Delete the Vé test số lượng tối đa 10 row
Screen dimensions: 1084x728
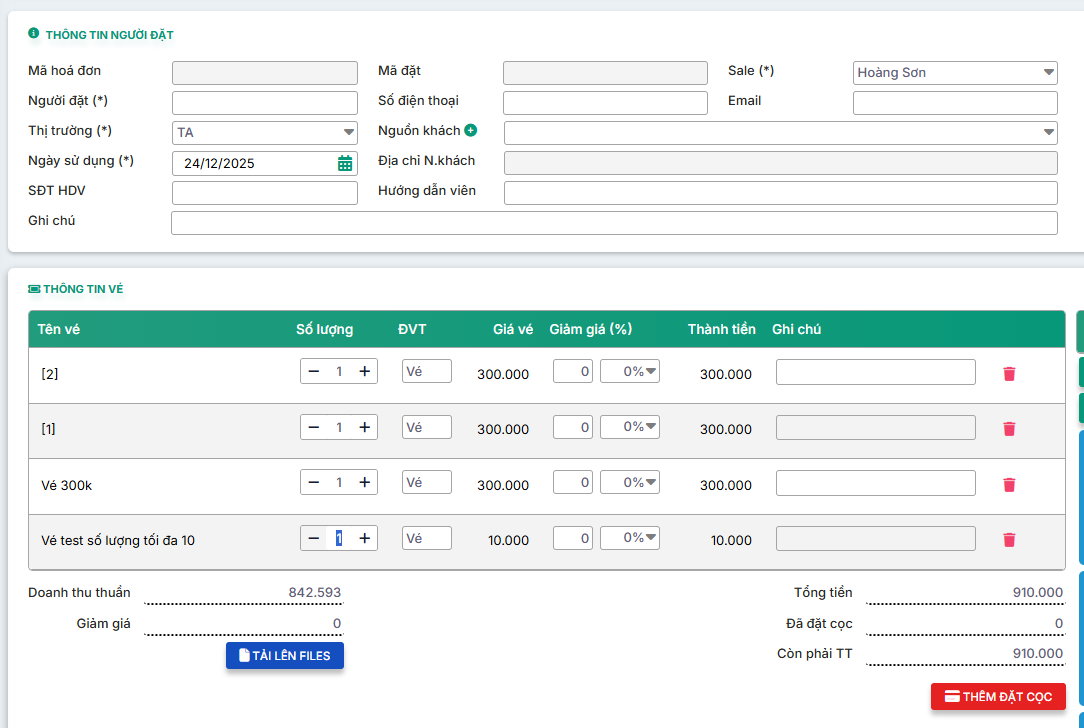[x=1009, y=539]
